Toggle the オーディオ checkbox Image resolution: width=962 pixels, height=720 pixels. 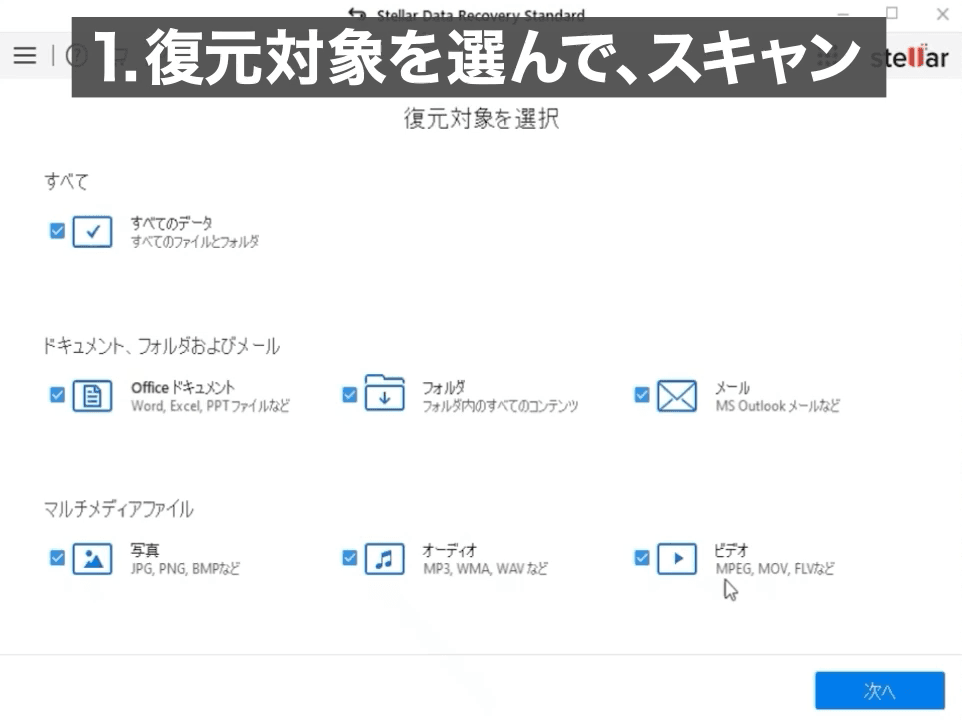pos(349,556)
